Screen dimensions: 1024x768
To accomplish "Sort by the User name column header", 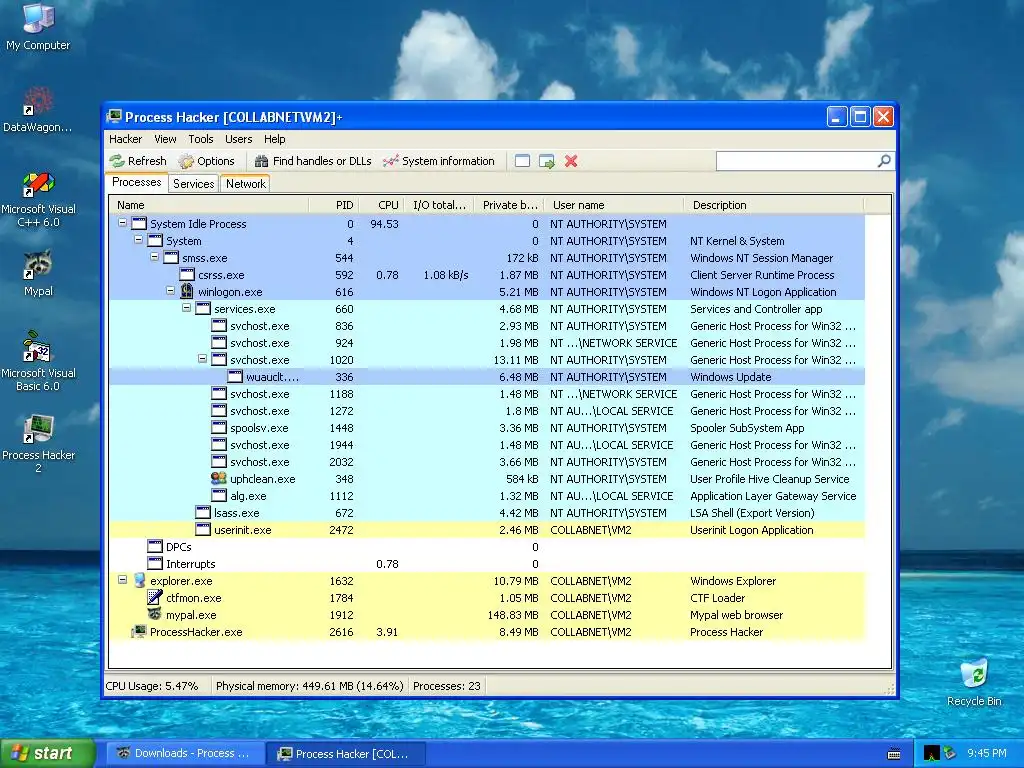I will (614, 205).
